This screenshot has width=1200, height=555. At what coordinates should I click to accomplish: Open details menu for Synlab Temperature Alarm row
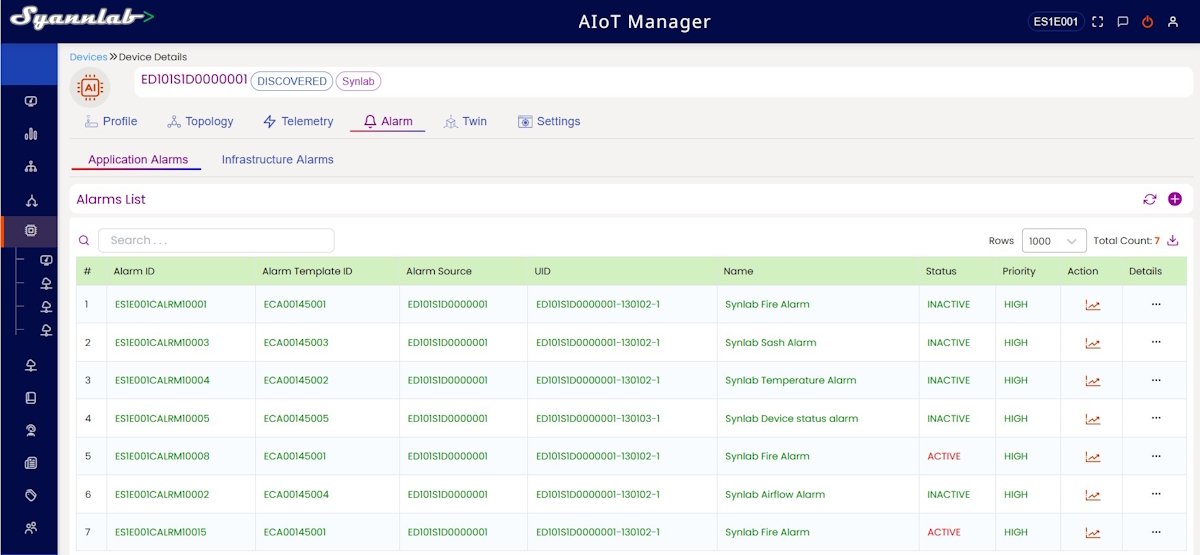tap(1156, 380)
